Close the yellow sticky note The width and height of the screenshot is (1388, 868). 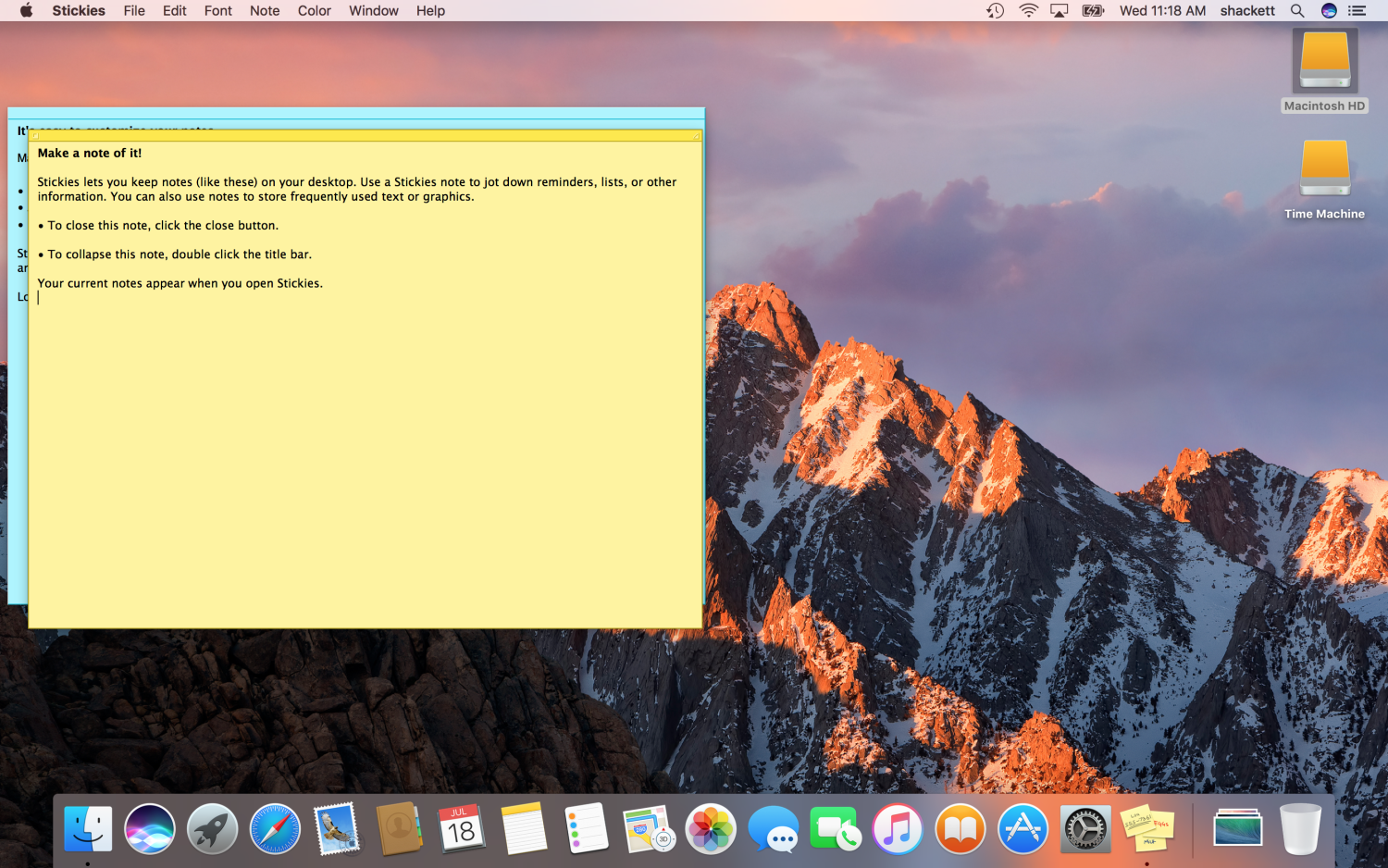36,135
